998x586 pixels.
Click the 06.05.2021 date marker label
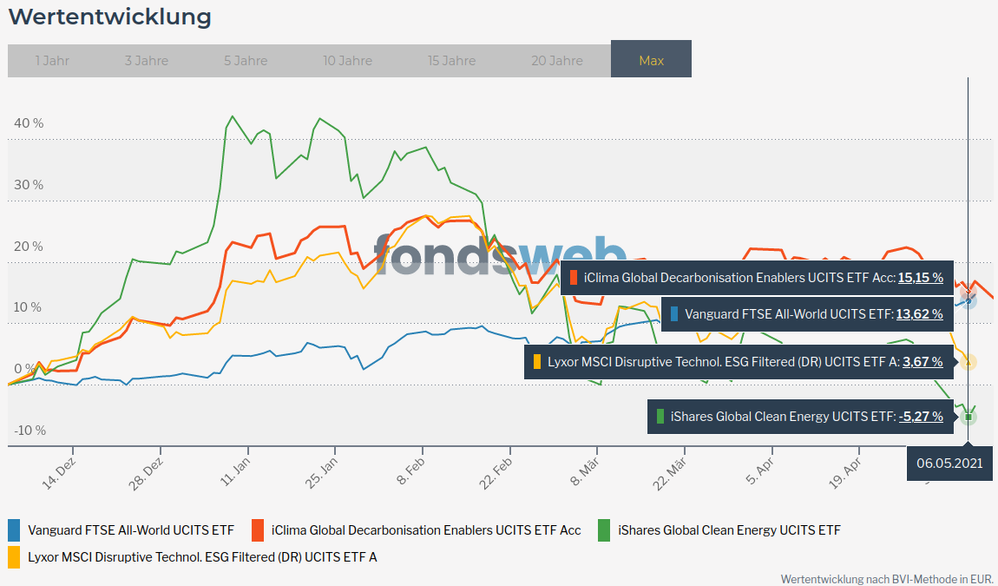[949, 463]
